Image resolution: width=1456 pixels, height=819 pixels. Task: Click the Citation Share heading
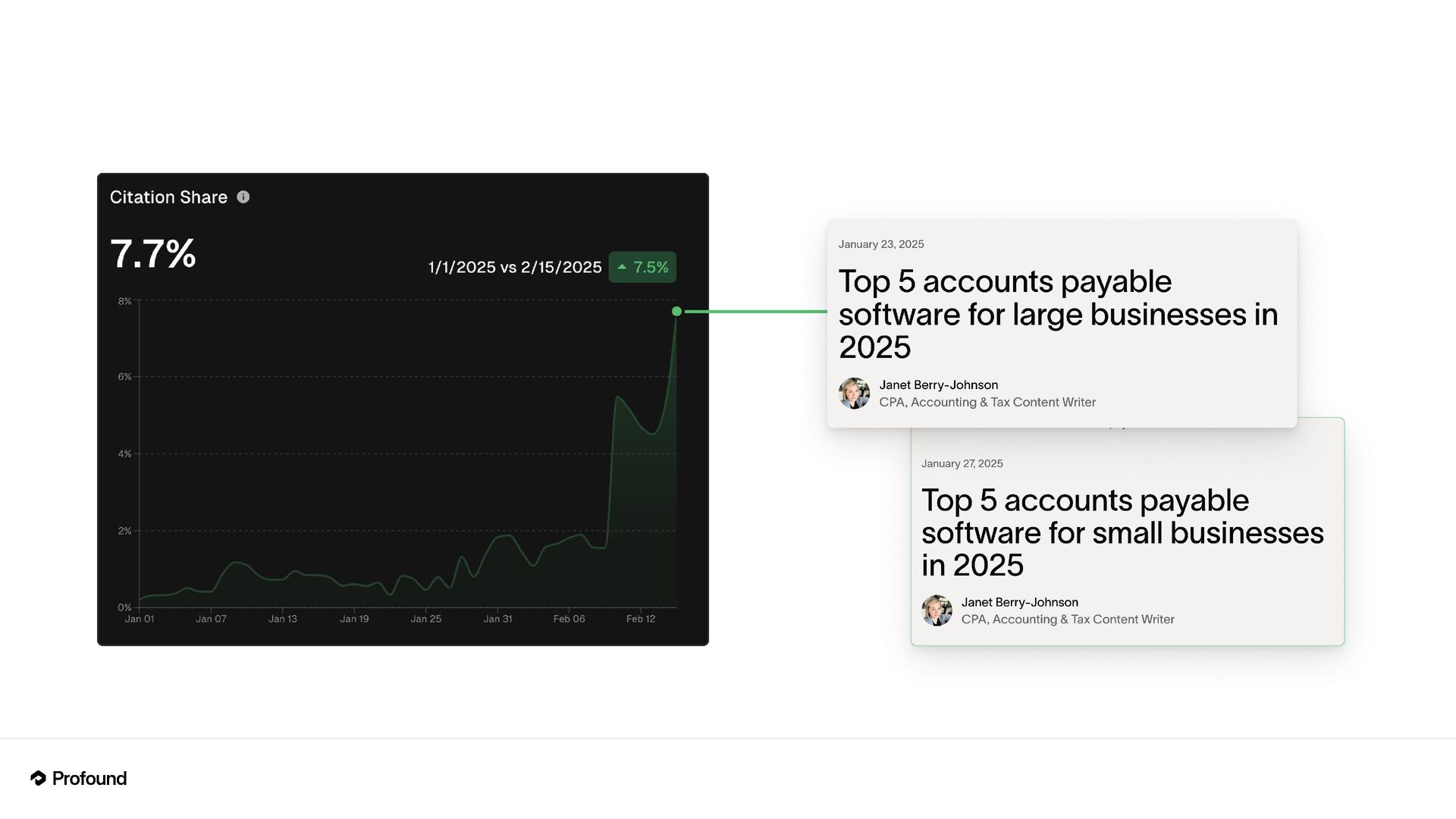pyautogui.click(x=168, y=197)
